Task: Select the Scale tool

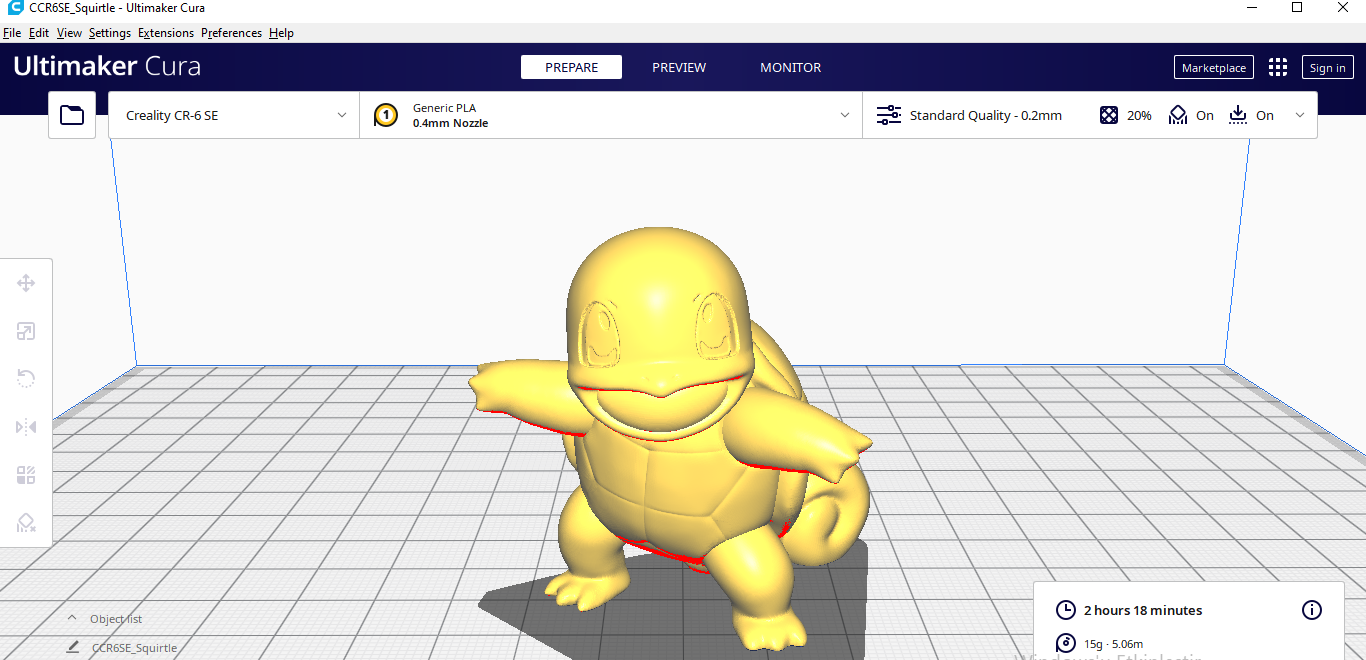Action: pyautogui.click(x=26, y=331)
